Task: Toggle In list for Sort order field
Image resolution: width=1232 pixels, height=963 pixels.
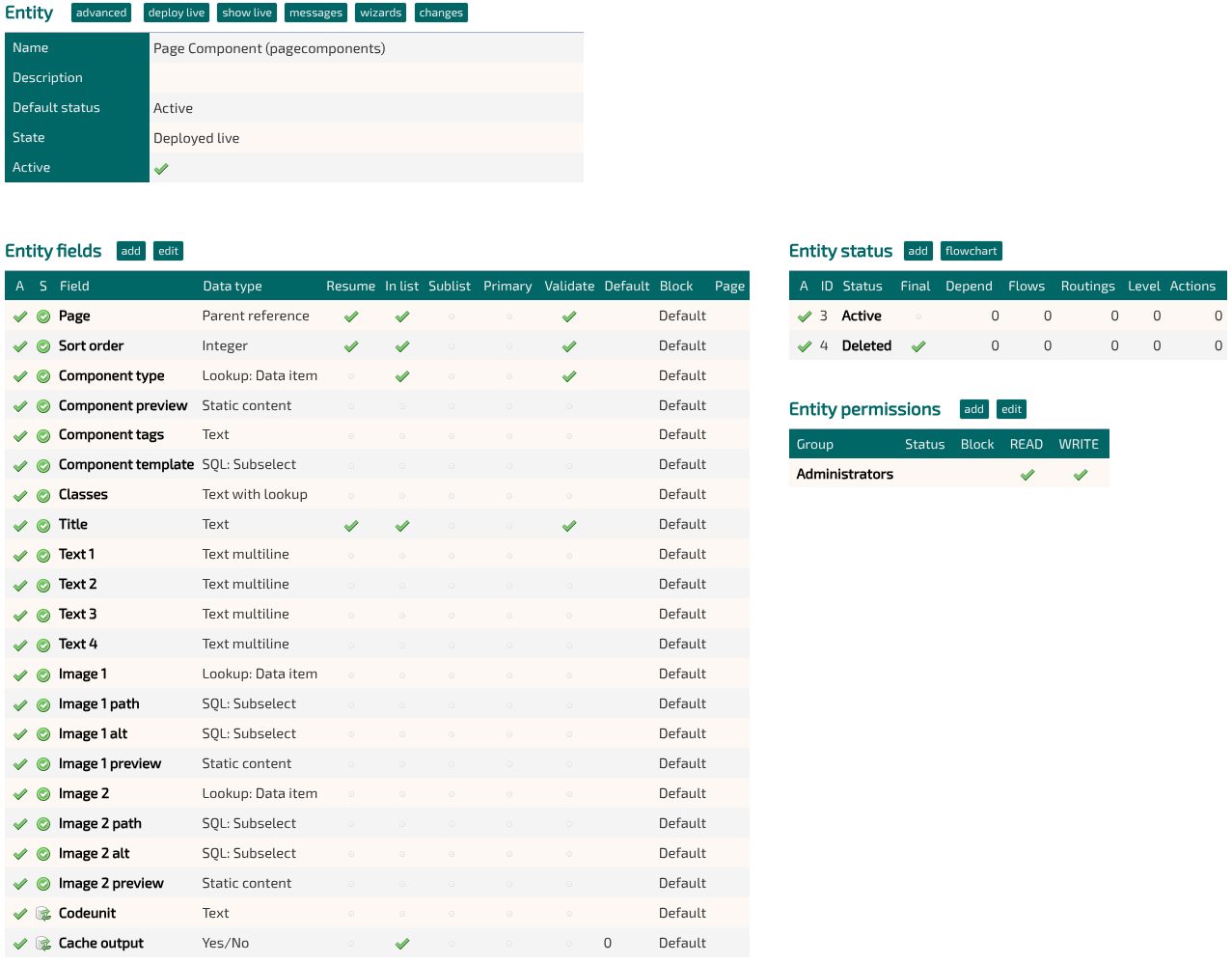Action: [402, 346]
